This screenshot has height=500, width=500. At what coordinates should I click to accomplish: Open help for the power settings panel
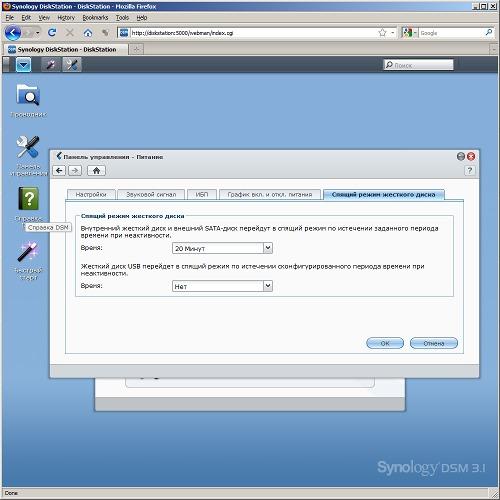[470, 171]
